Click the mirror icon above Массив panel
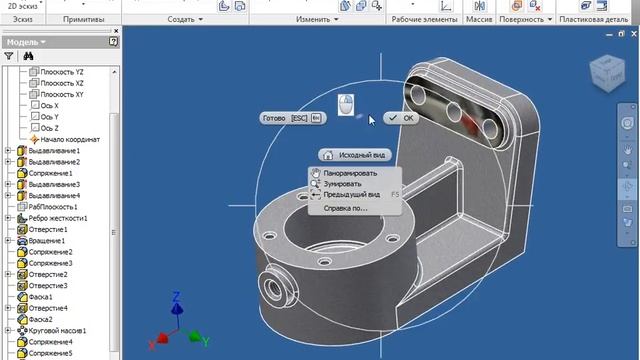The height and width of the screenshot is (360, 640). click(x=480, y=6)
